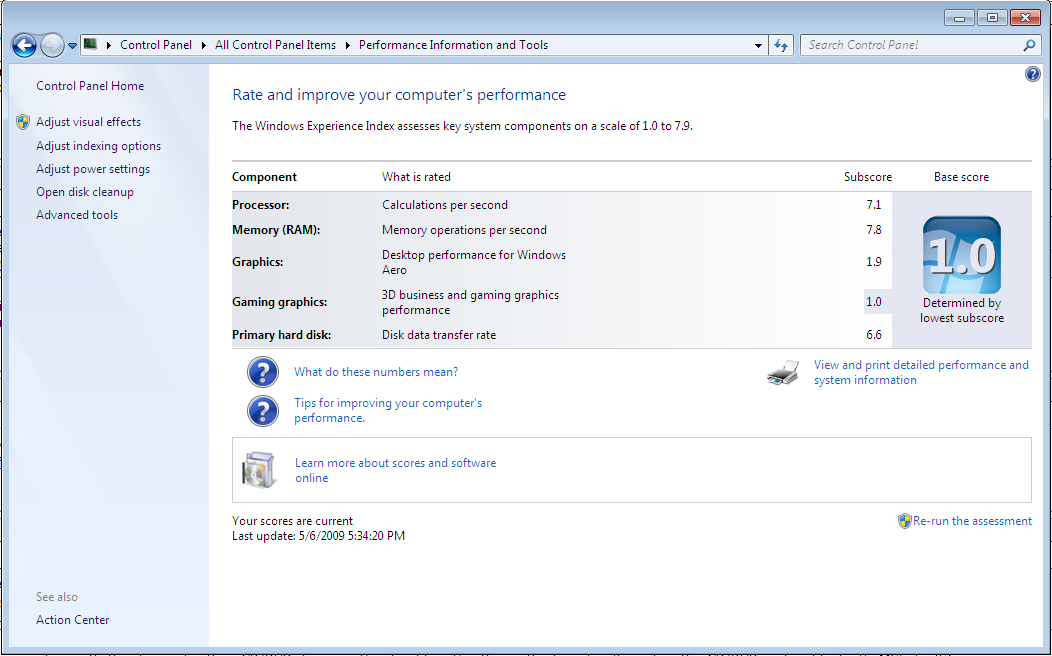
Task: Click Disk data transfer rate description
Action: coord(439,335)
